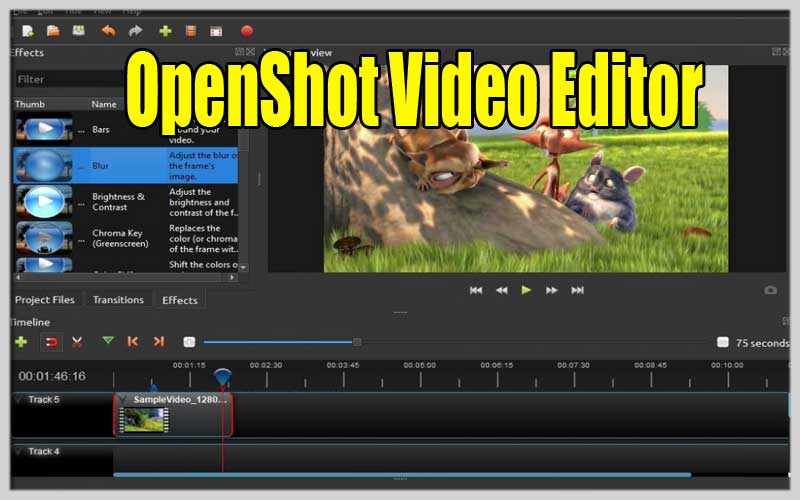Play the video preview
800x500 pixels.
point(526,290)
